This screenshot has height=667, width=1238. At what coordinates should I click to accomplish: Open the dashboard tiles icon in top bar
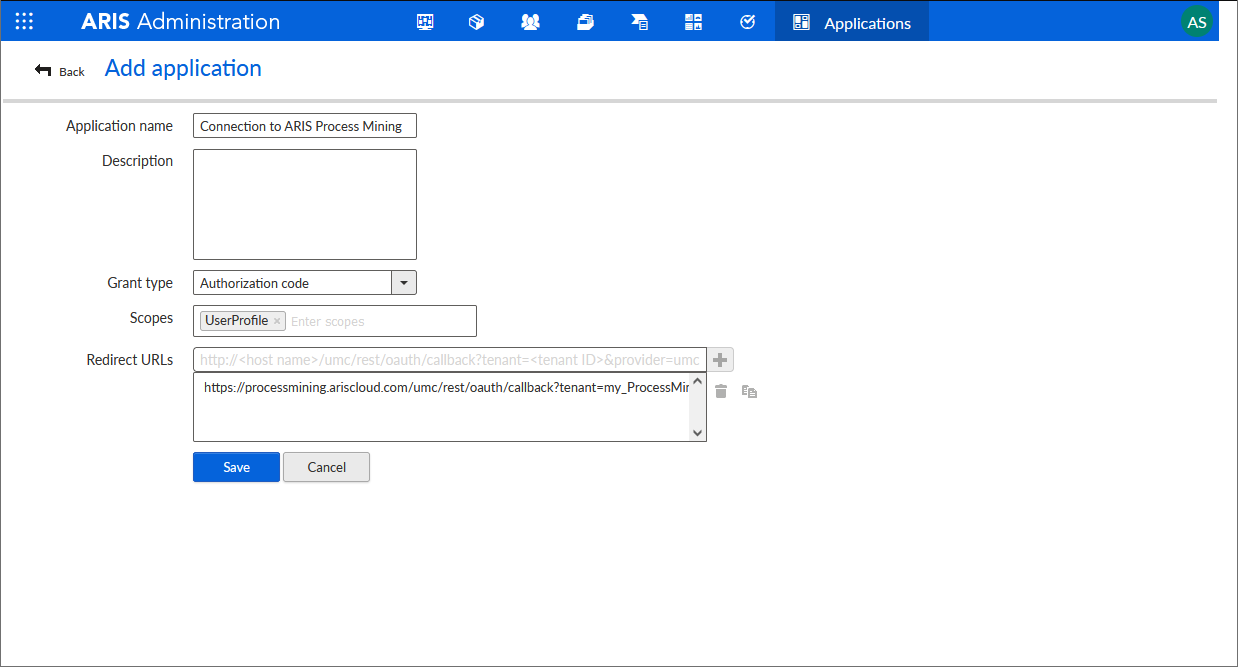pos(693,22)
